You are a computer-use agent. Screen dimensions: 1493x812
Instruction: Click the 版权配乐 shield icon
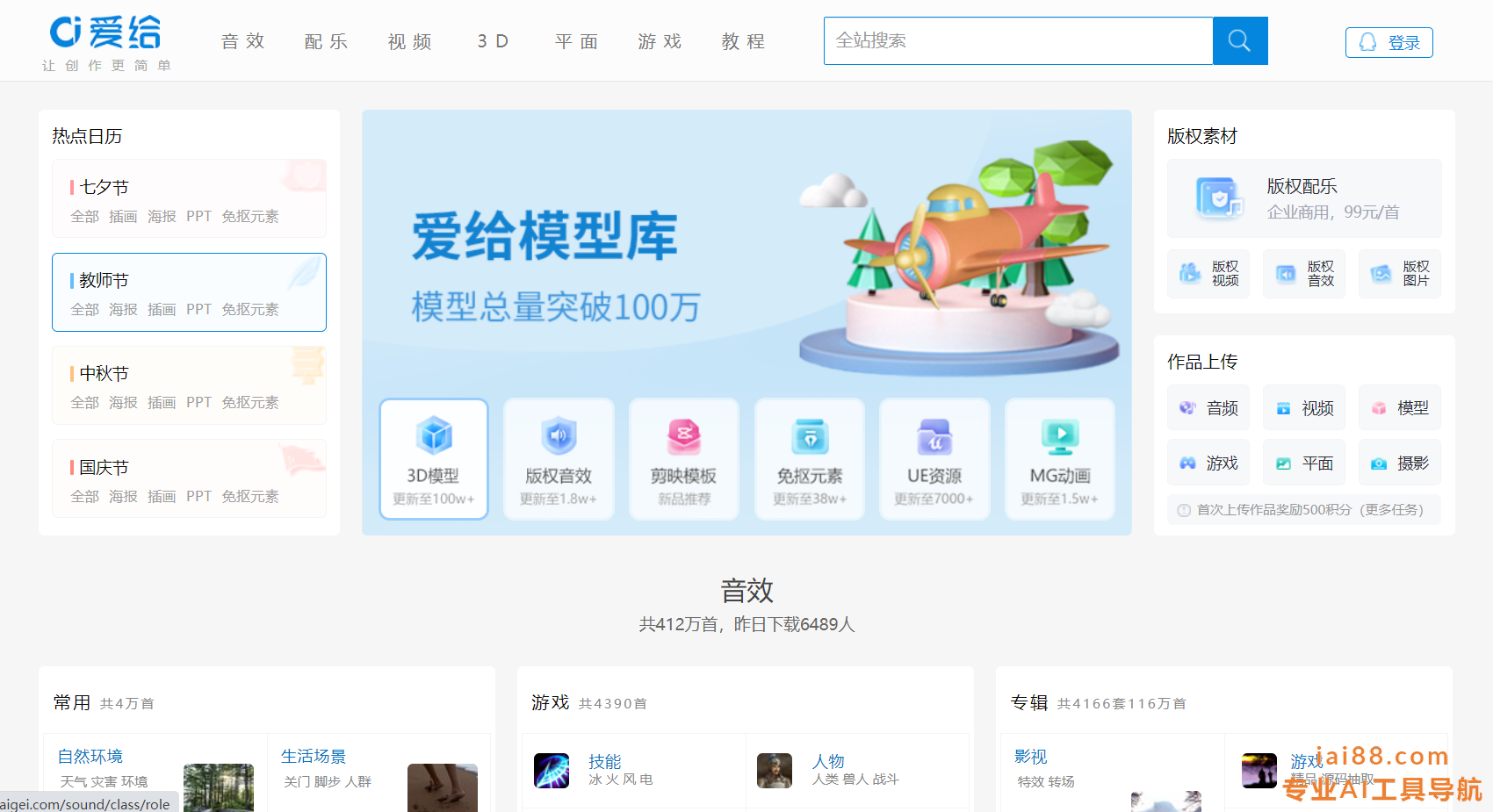[x=1220, y=198]
